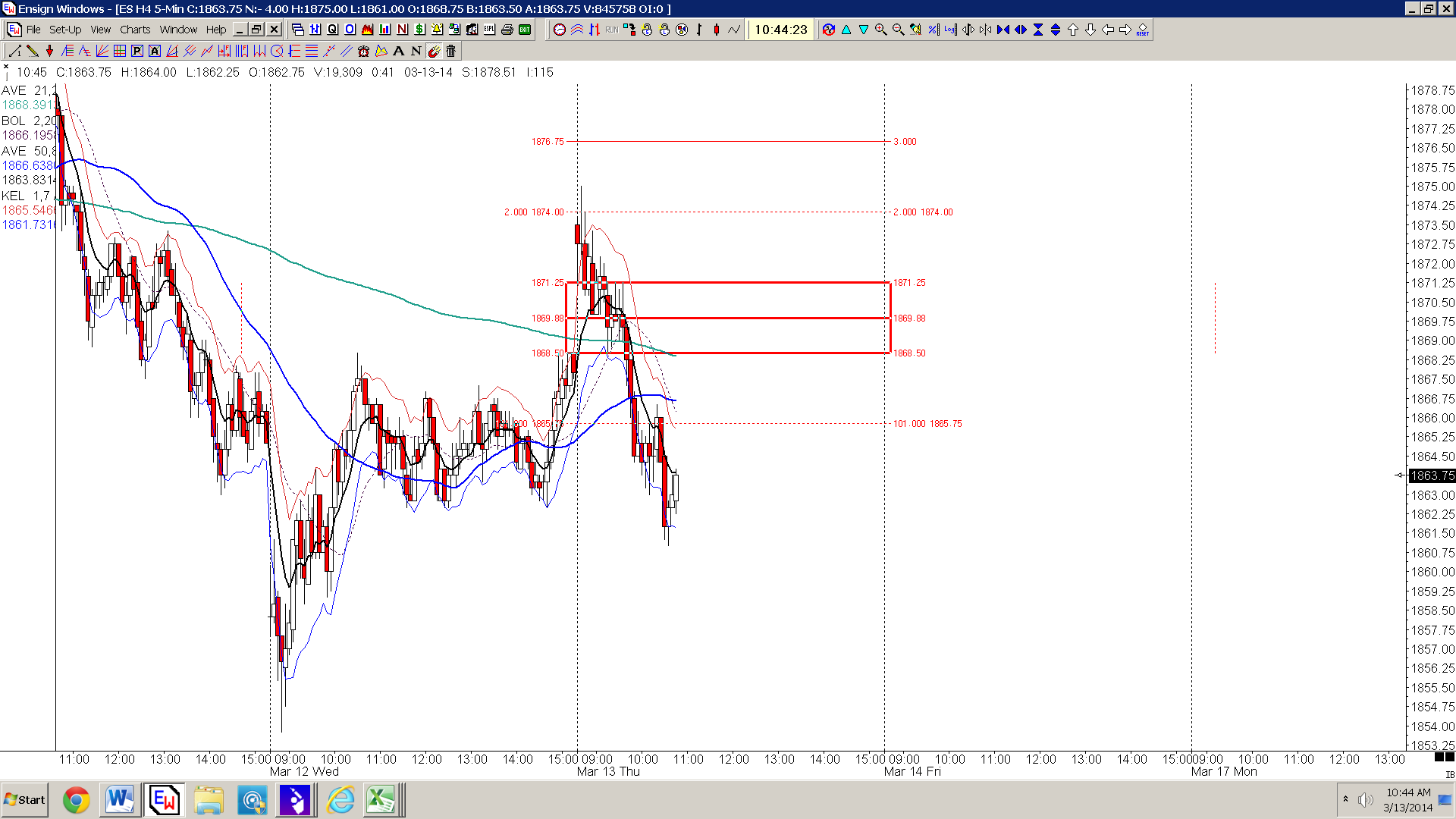Click the magnifier zoom in icon
The image size is (1456, 819).
coord(880,30)
